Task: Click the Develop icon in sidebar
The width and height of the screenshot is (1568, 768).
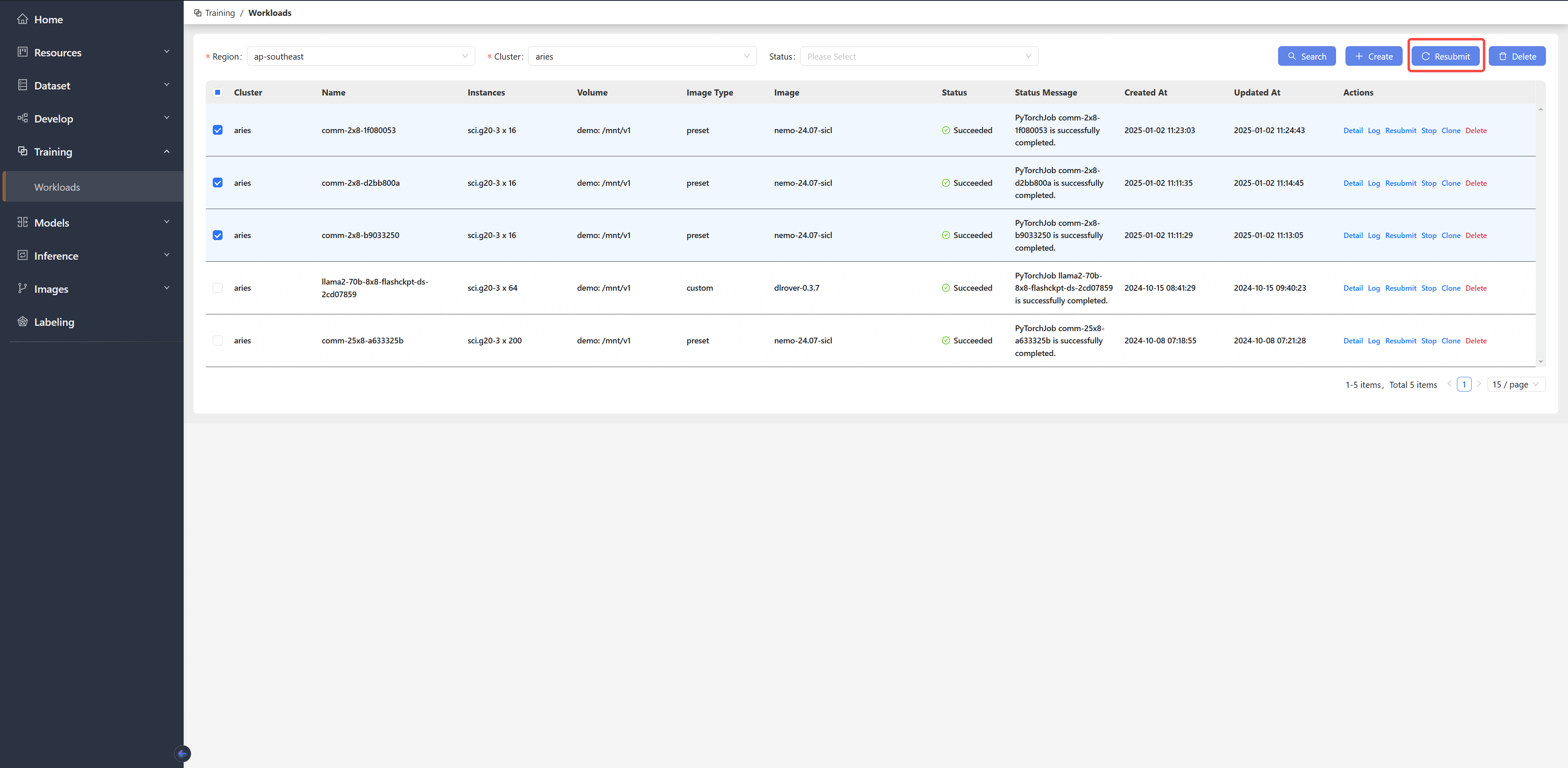Action: (22, 118)
